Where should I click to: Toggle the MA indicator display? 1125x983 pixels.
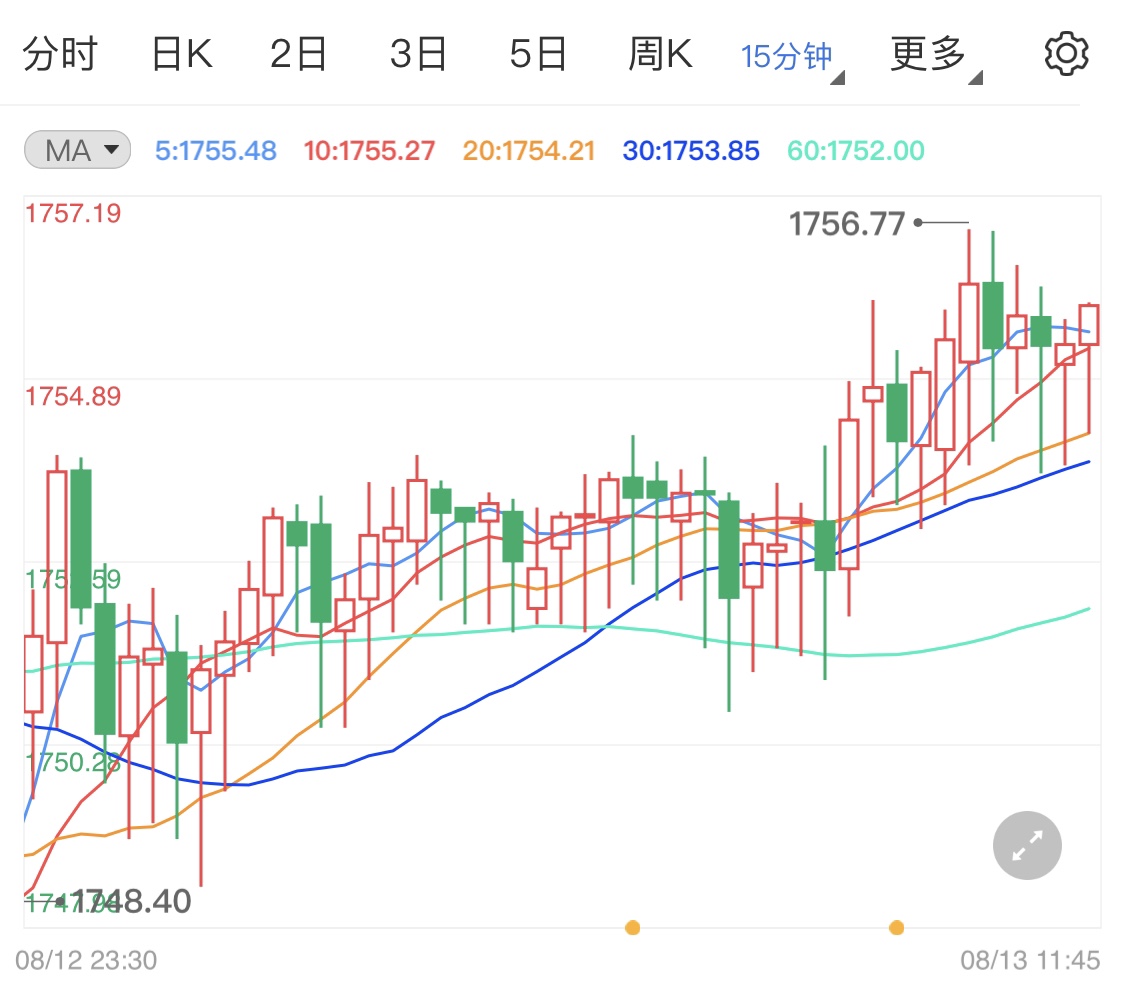click(x=76, y=148)
